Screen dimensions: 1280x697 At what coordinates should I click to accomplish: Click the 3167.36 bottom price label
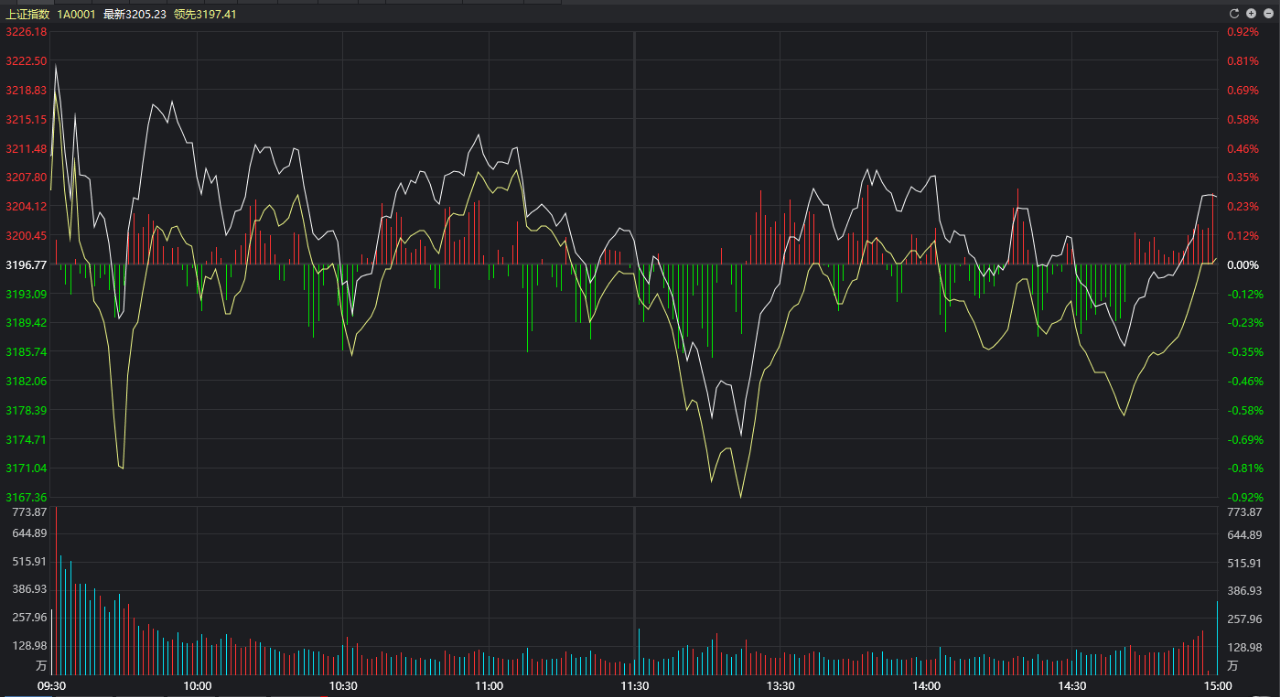click(x=26, y=497)
